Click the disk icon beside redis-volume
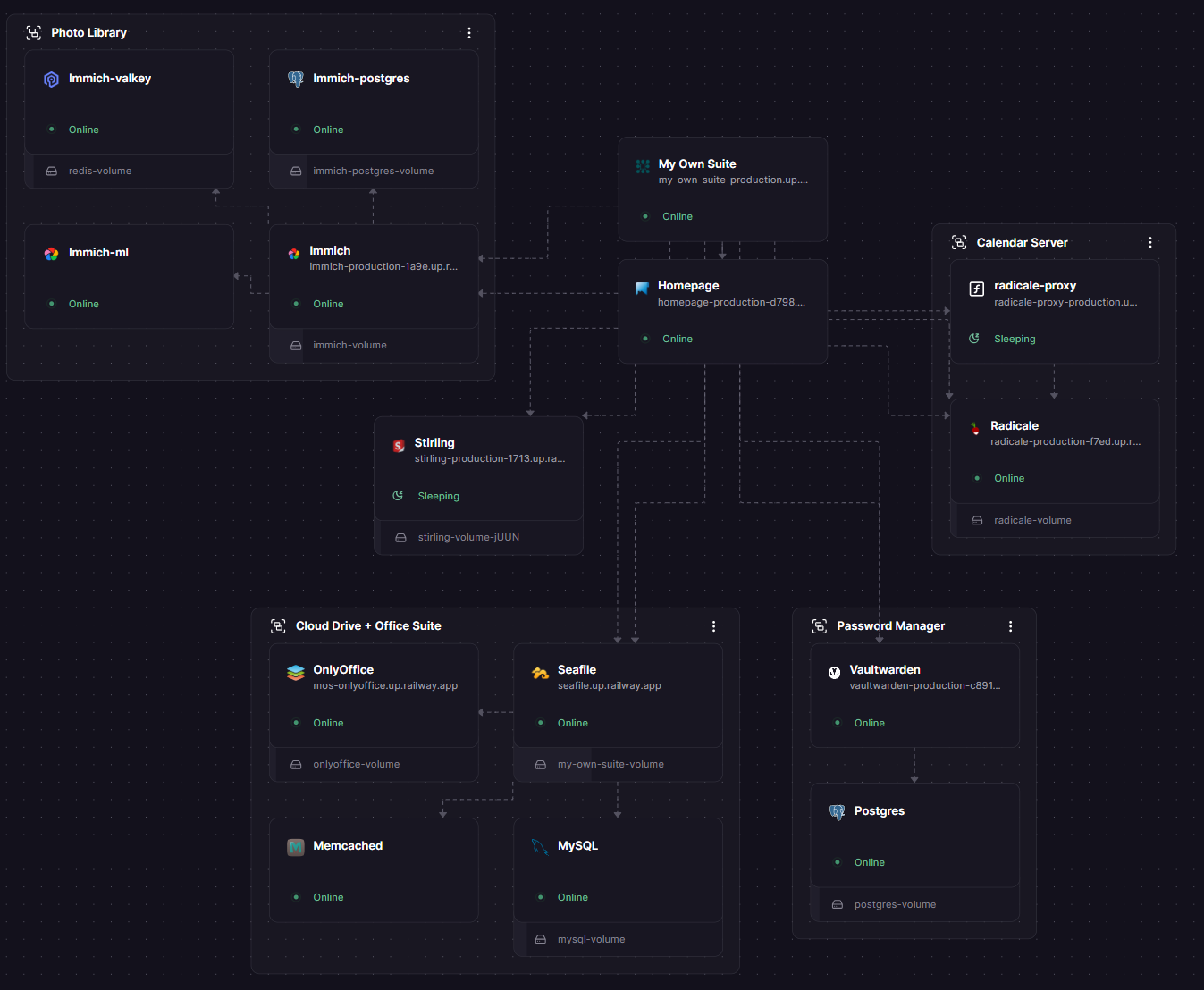 [52, 172]
